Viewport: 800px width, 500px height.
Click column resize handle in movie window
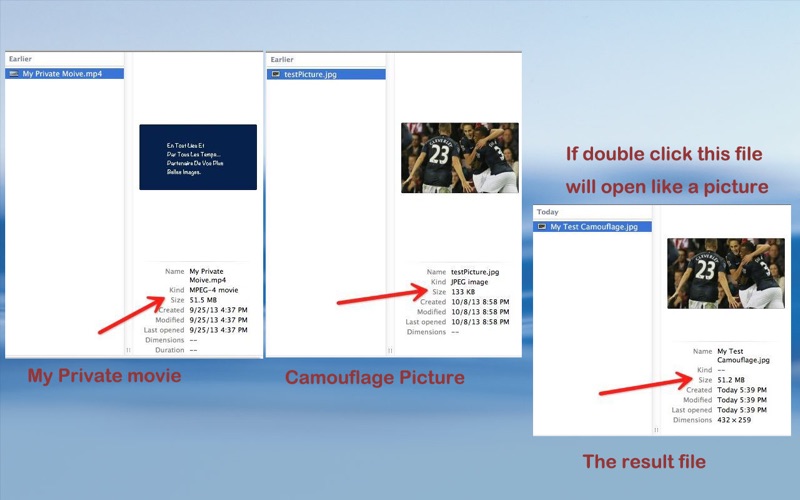(x=128, y=350)
